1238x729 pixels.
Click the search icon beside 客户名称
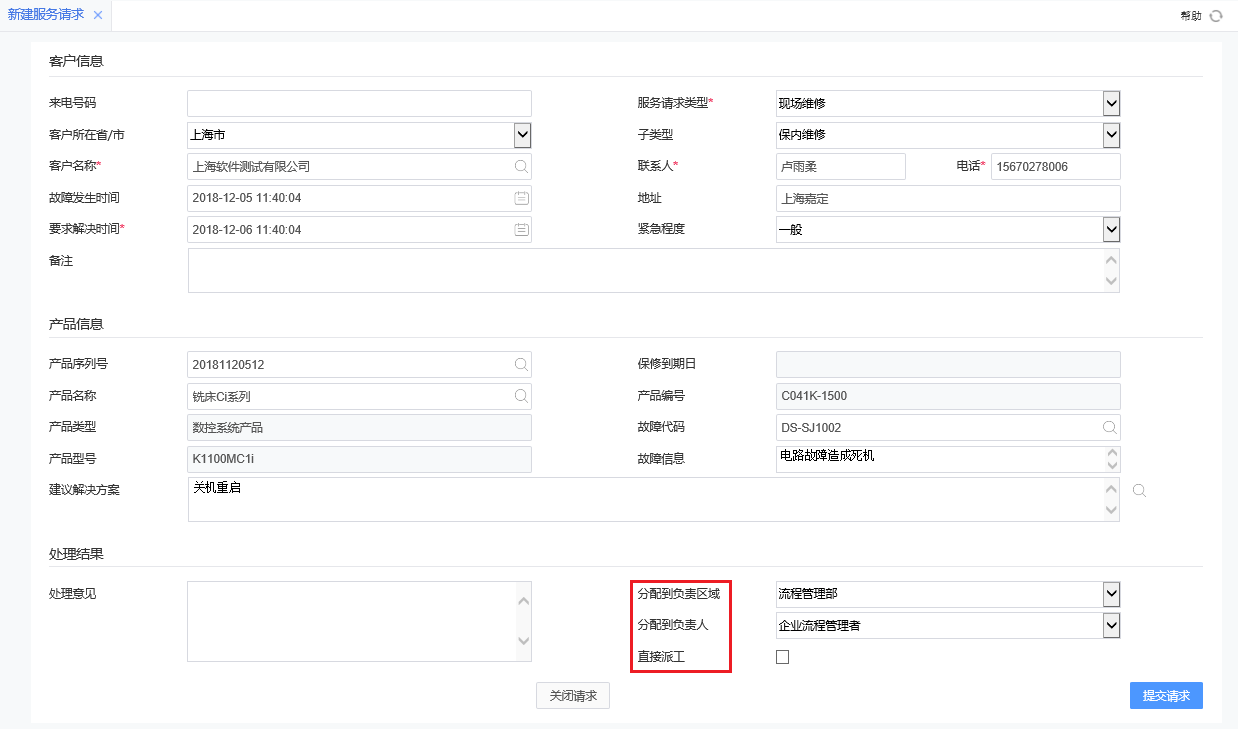pos(520,166)
